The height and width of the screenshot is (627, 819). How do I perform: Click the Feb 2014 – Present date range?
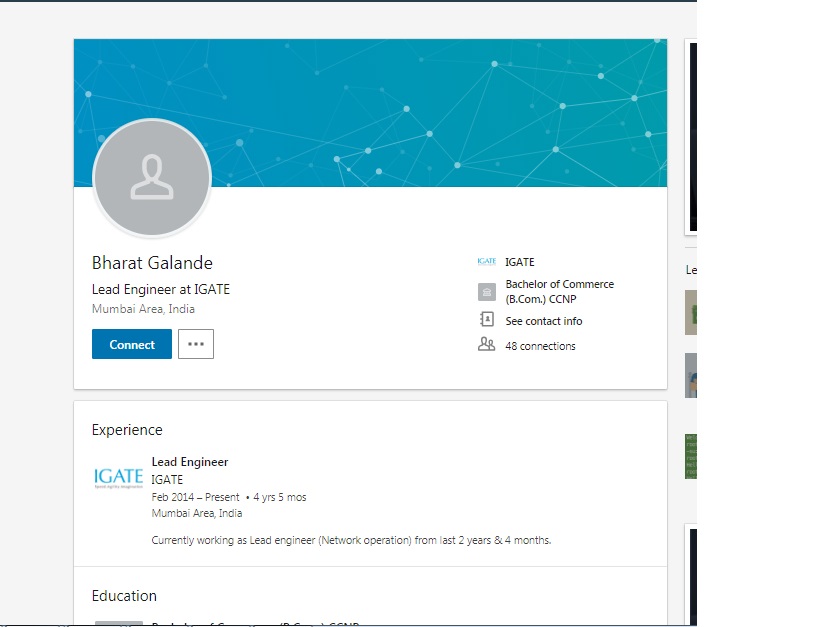(x=195, y=497)
